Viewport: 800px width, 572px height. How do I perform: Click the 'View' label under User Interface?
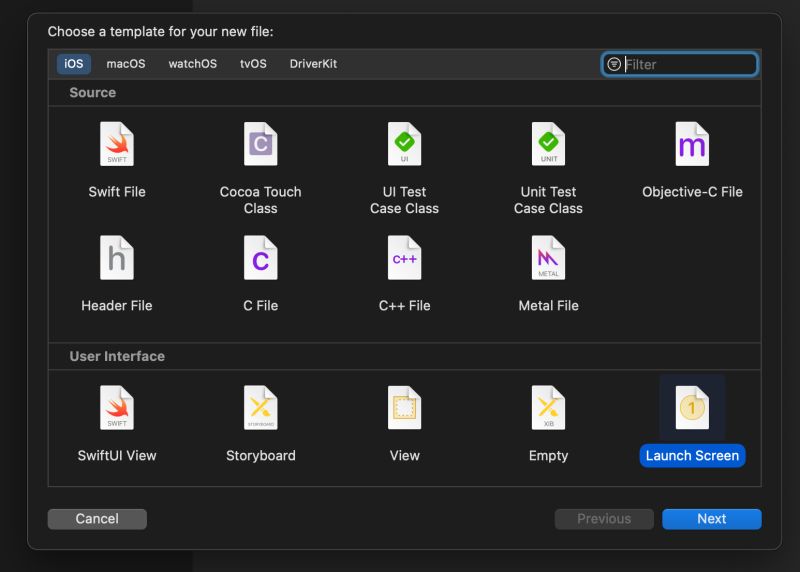click(405, 456)
